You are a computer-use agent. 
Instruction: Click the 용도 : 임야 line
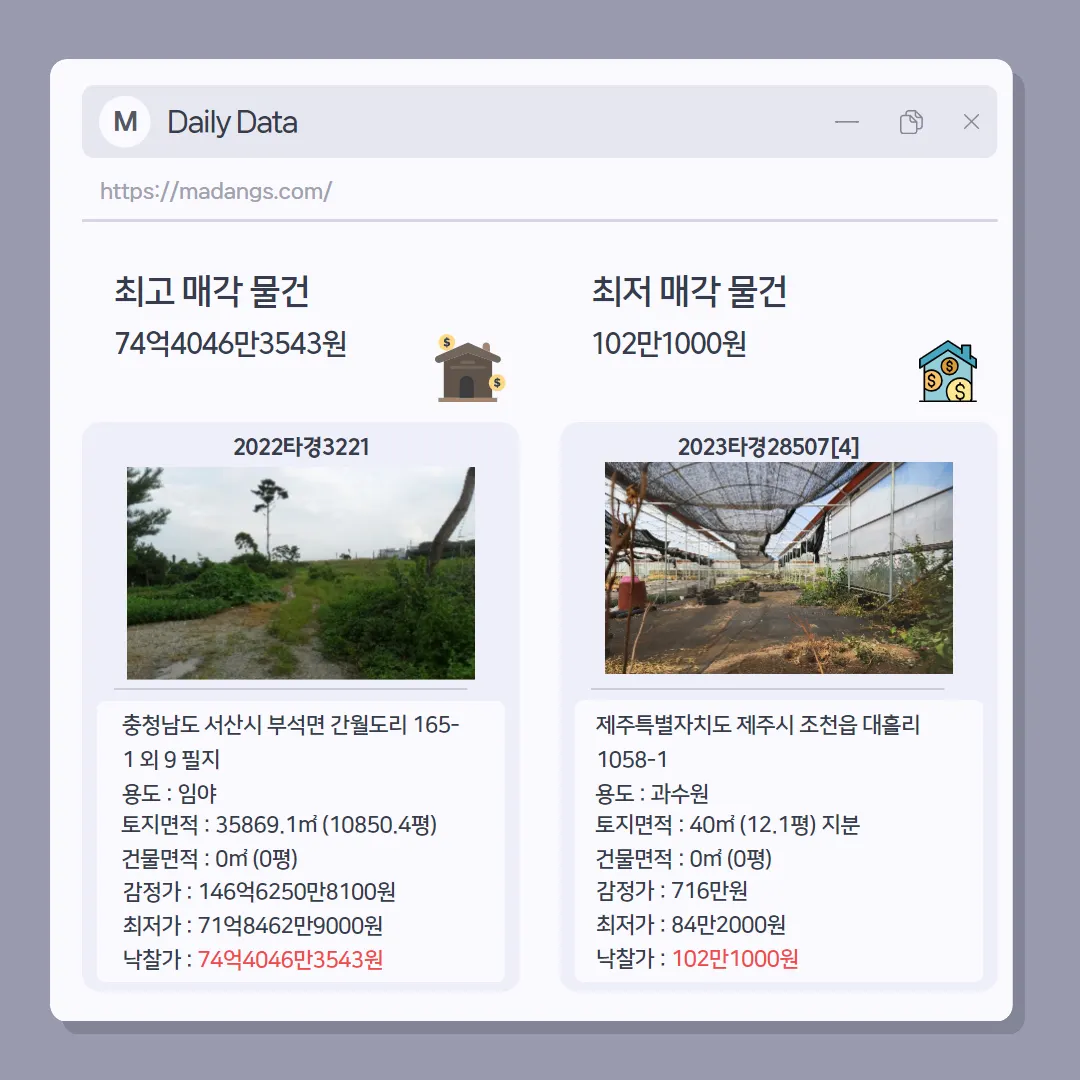(x=169, y=793)
